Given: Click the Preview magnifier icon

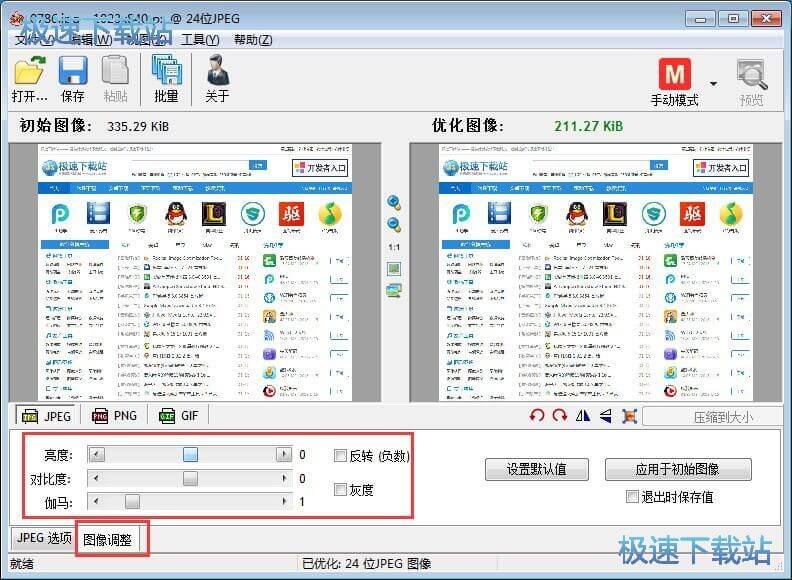Looking at the screenshot, I should coord(752,75).
